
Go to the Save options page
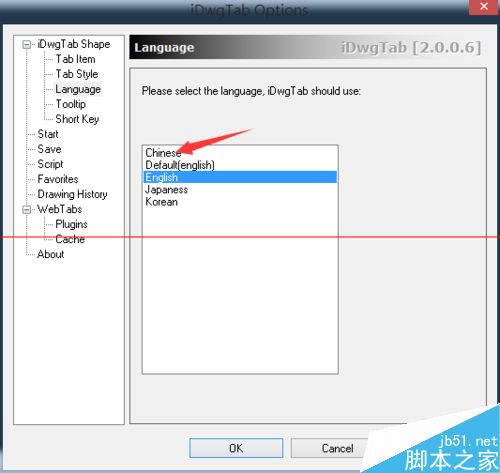[49, 149]
